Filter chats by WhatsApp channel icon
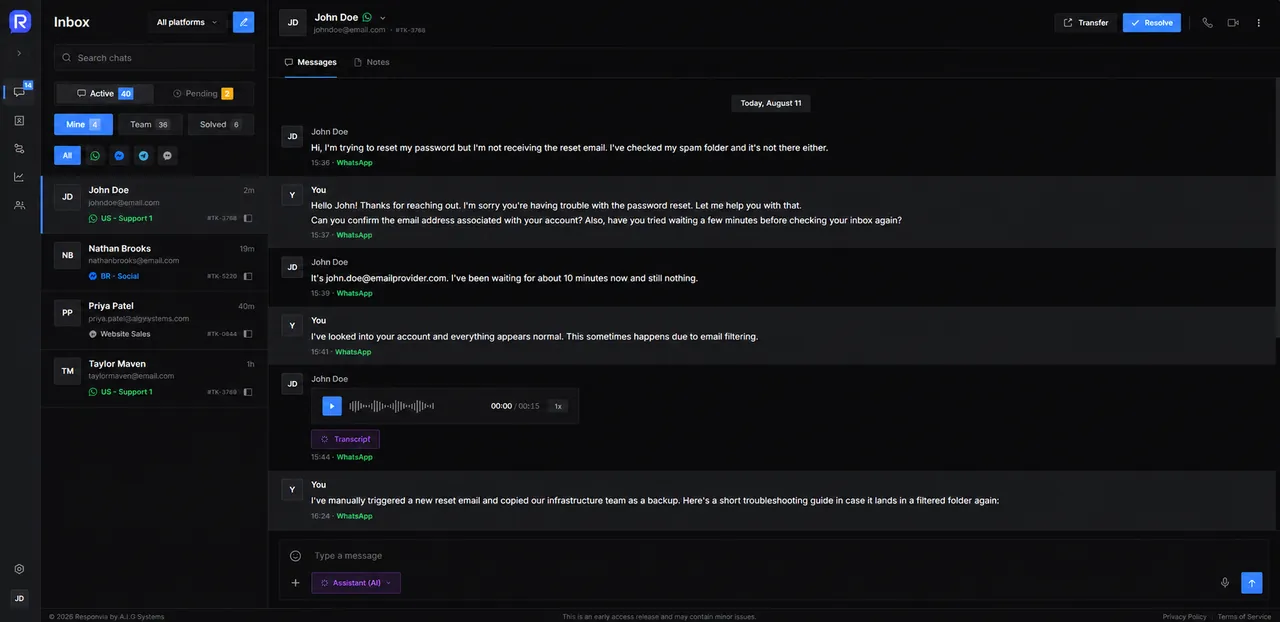 (x=95, y=156)
